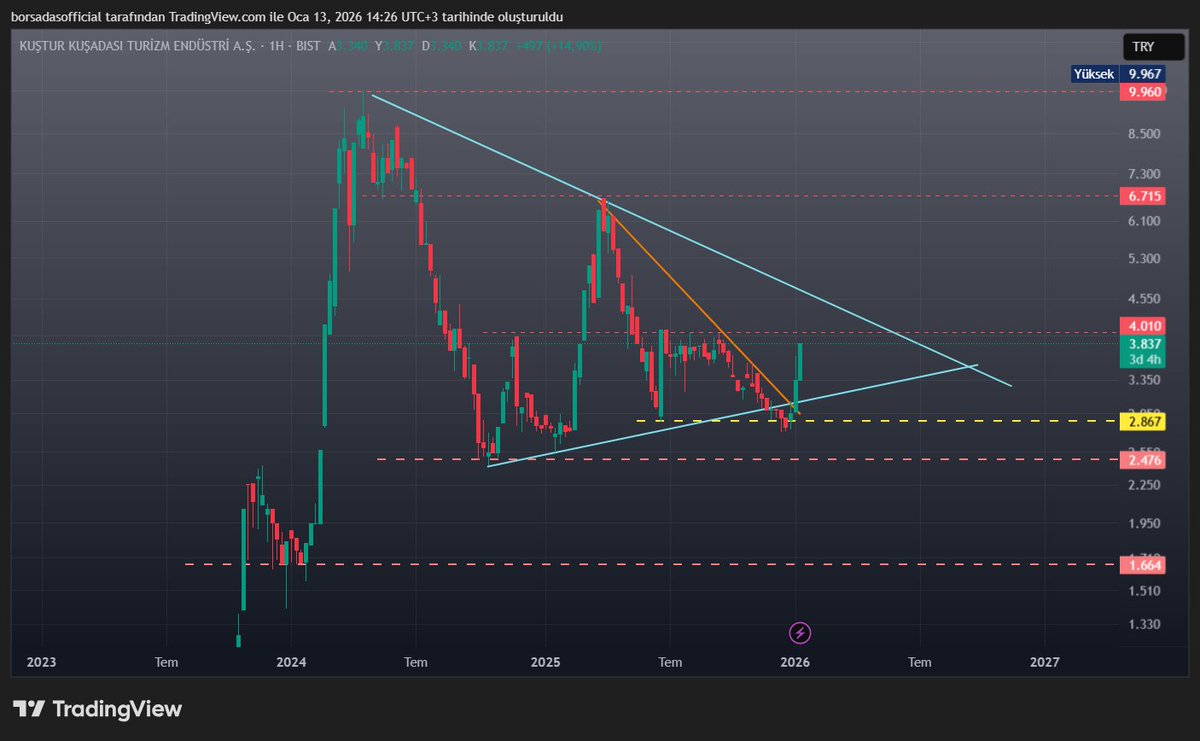Click the 5.300 price axis value

(x=1144, y=259)
